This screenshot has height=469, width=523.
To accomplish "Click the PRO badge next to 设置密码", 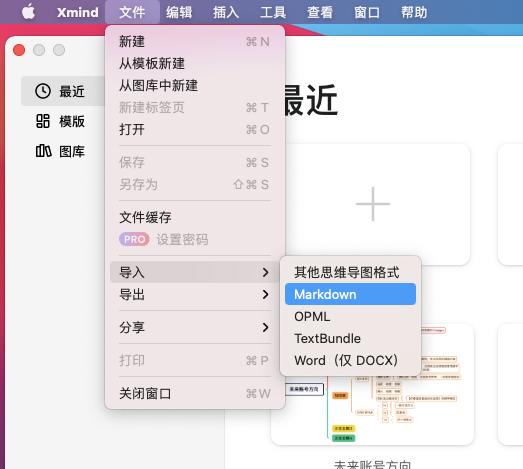I will click(134, 239).
